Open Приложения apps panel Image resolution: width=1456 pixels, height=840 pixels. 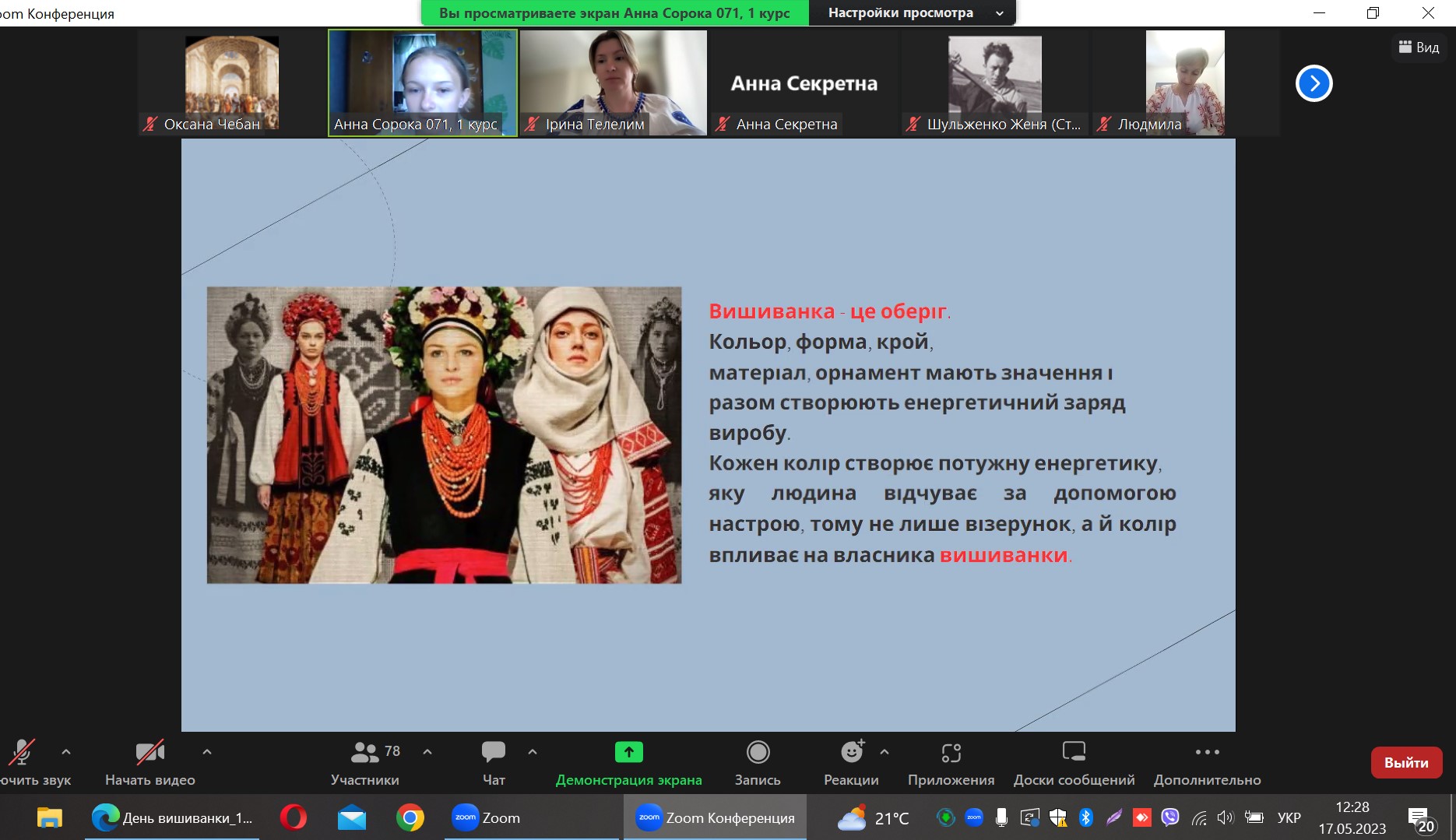pyautogui.click(x=951, y=762)
